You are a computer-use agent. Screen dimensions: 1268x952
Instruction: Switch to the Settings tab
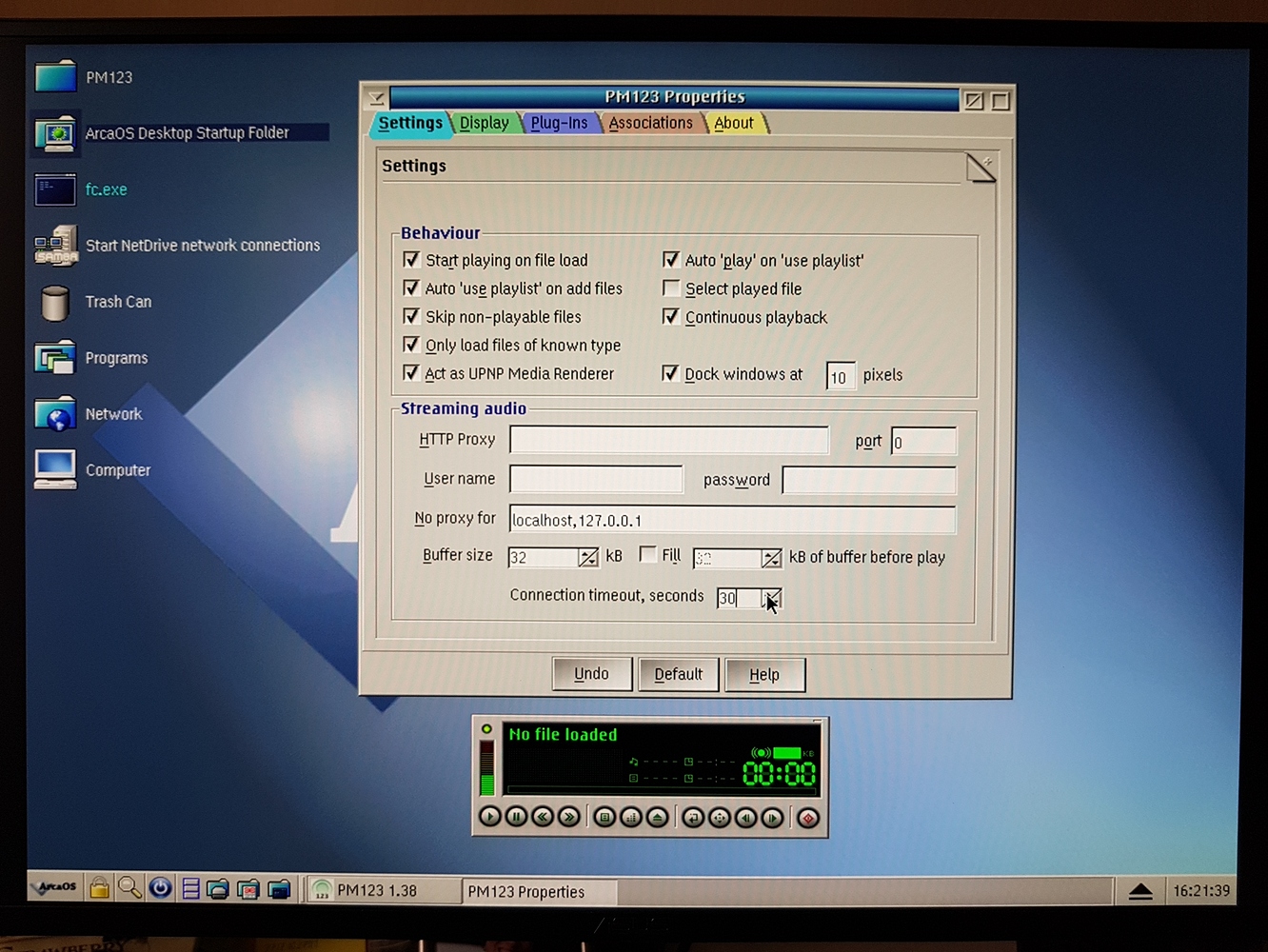click(410, 123)
